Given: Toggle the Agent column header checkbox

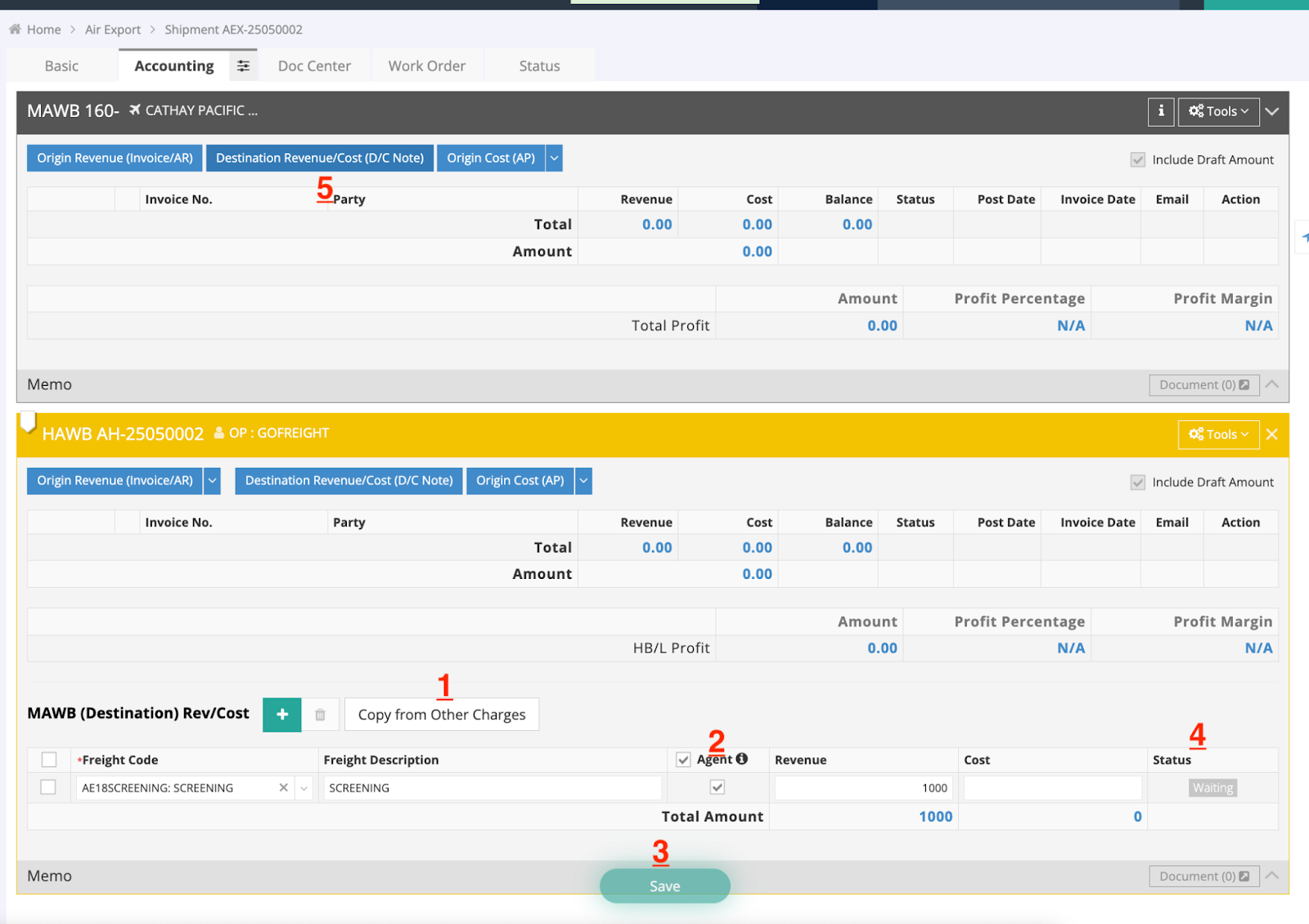Looking at the screenshot, I should point(683,760).
